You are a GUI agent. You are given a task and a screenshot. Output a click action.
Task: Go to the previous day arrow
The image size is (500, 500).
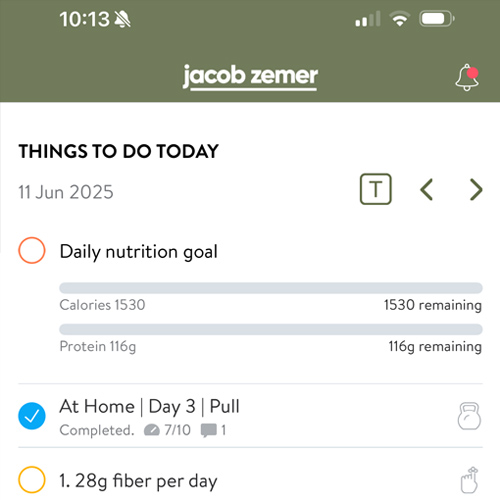click(427, 189)
